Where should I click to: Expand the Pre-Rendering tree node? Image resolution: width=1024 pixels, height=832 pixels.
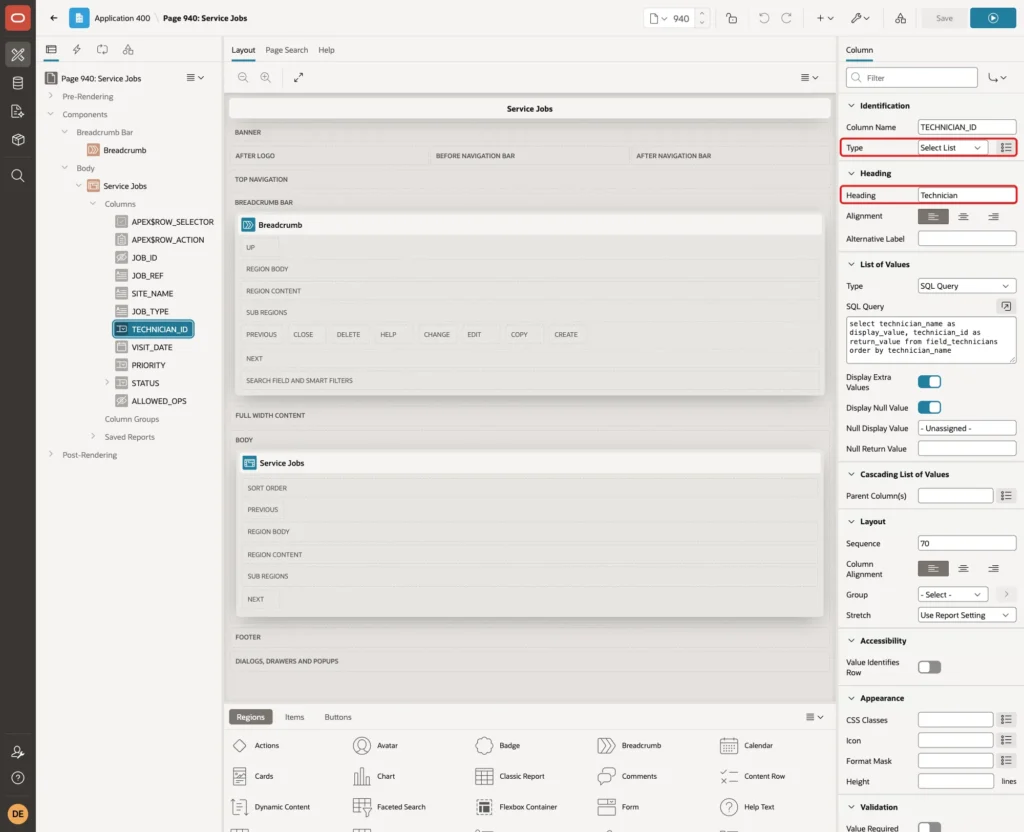pyautogui.click(x=50, y=96)
